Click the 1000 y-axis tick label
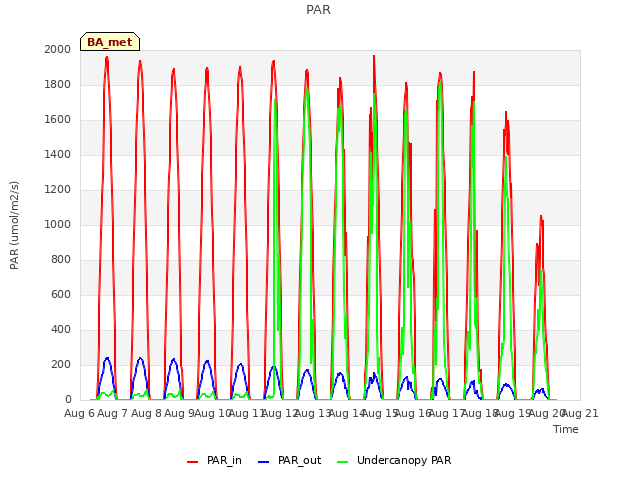The width and height of the screenshot is (640, 480). pos(58,225)
